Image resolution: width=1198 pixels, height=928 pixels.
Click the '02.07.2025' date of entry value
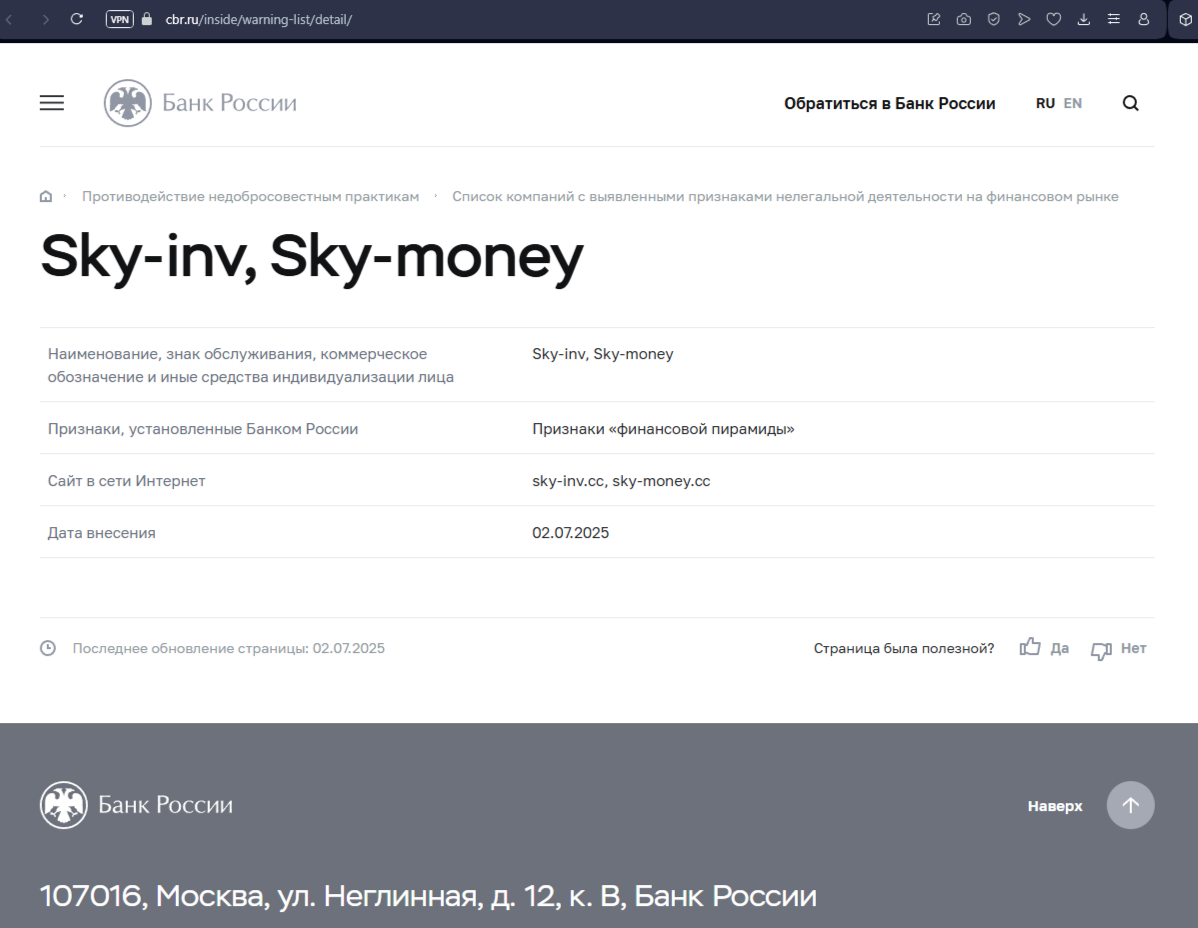[571, 532]
